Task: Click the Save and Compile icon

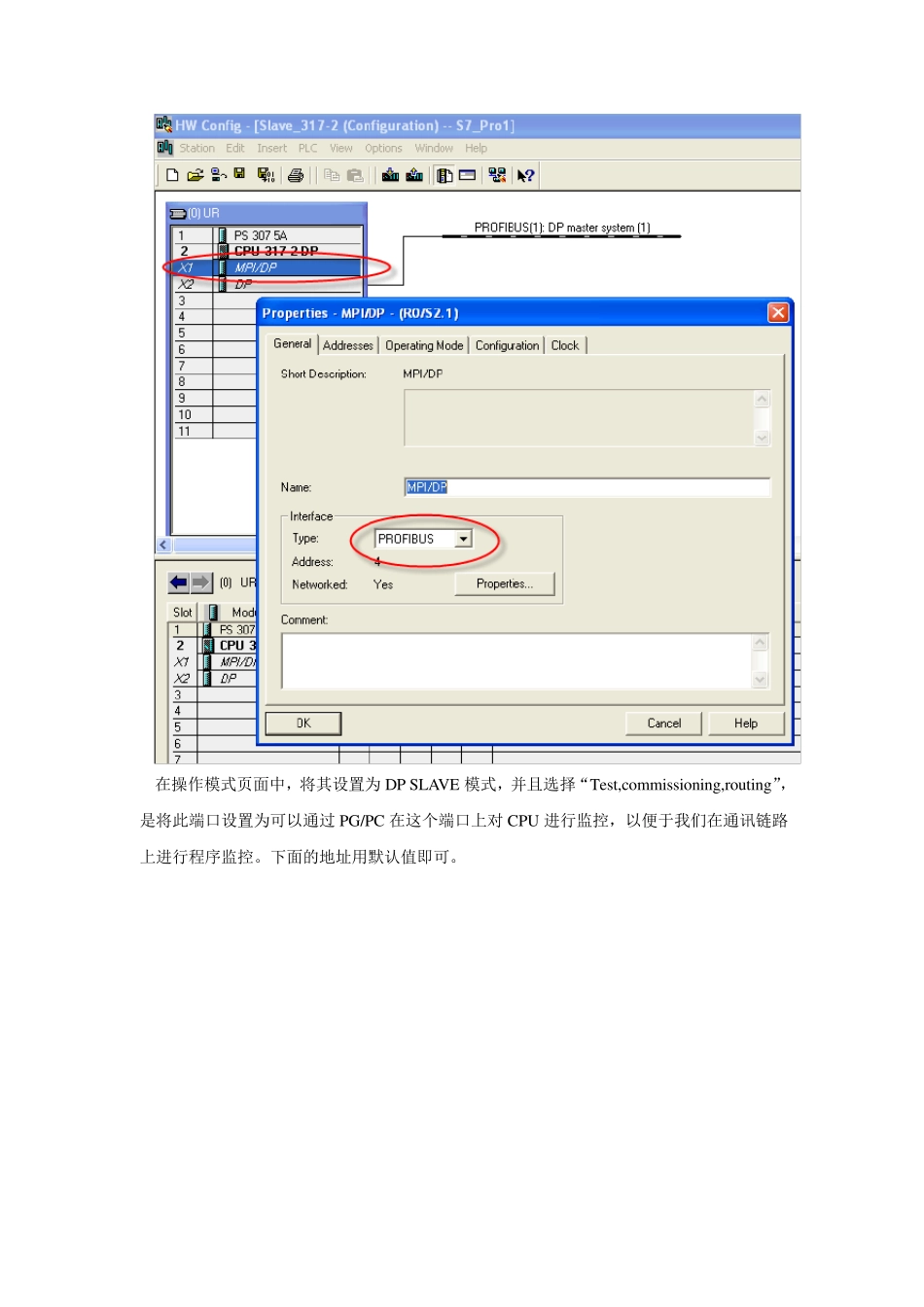Action: click(266, 175)
